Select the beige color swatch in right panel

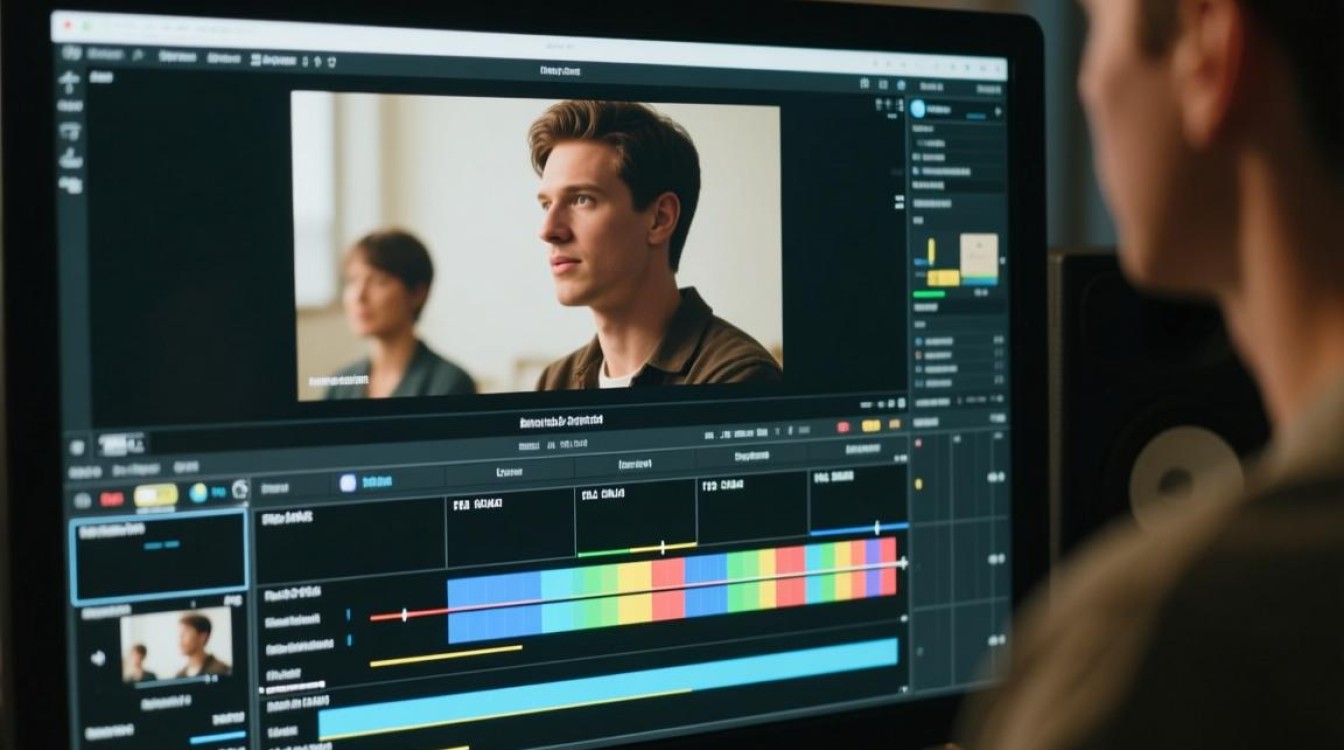(979, 255)
